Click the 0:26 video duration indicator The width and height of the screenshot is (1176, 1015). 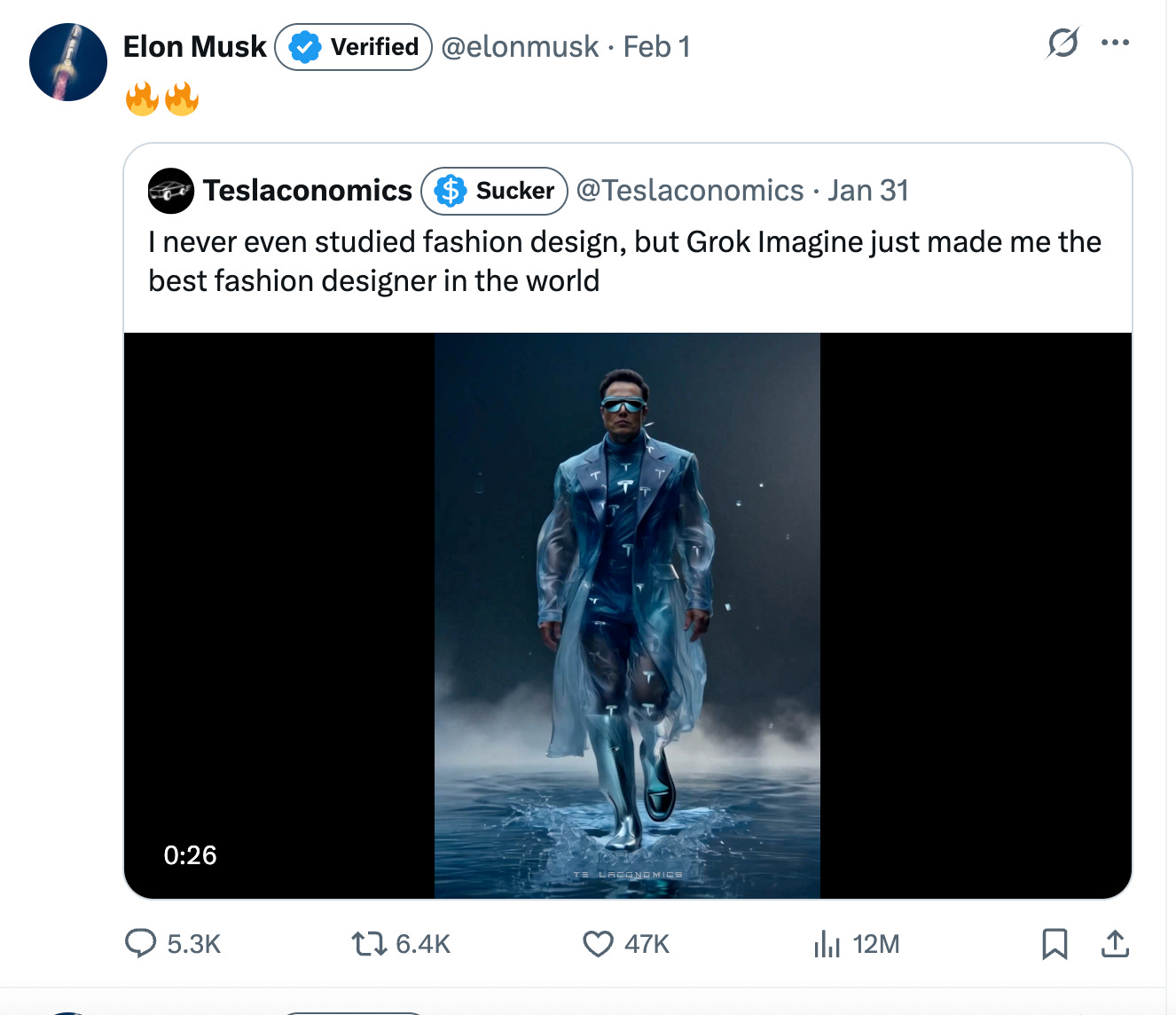tap(190, 855)
